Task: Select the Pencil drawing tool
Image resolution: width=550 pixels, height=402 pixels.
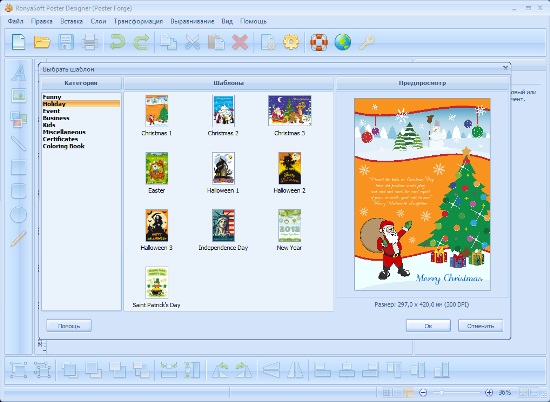Action: [x=19, y=238]
